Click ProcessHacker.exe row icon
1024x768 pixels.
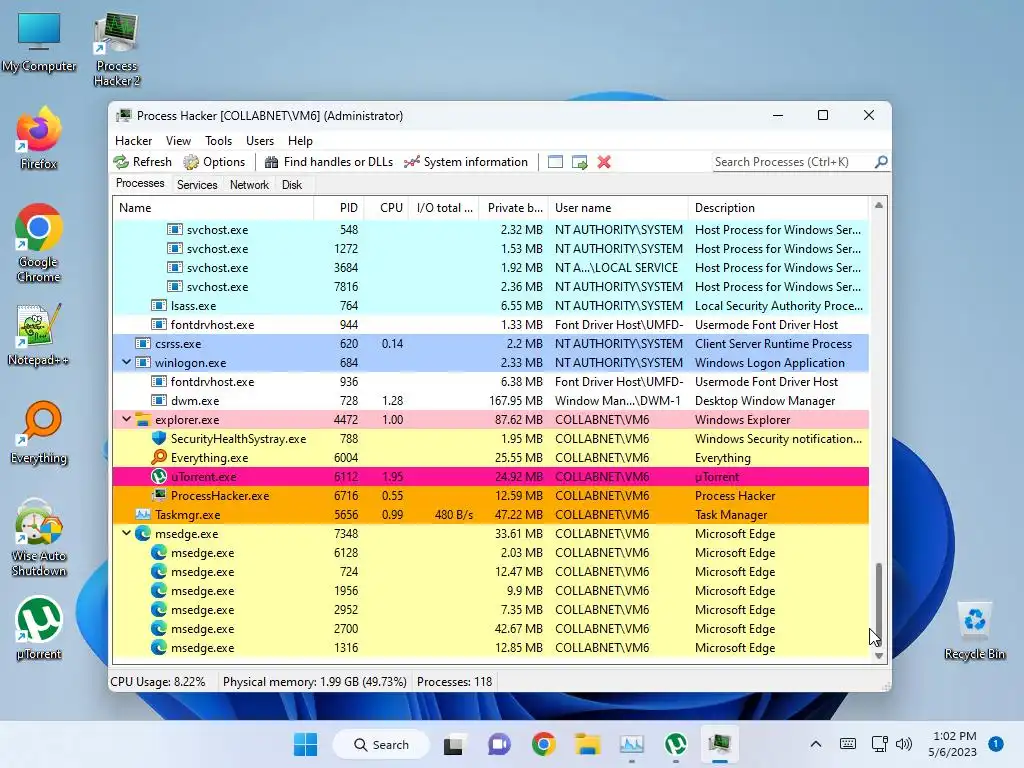point(159,496)
